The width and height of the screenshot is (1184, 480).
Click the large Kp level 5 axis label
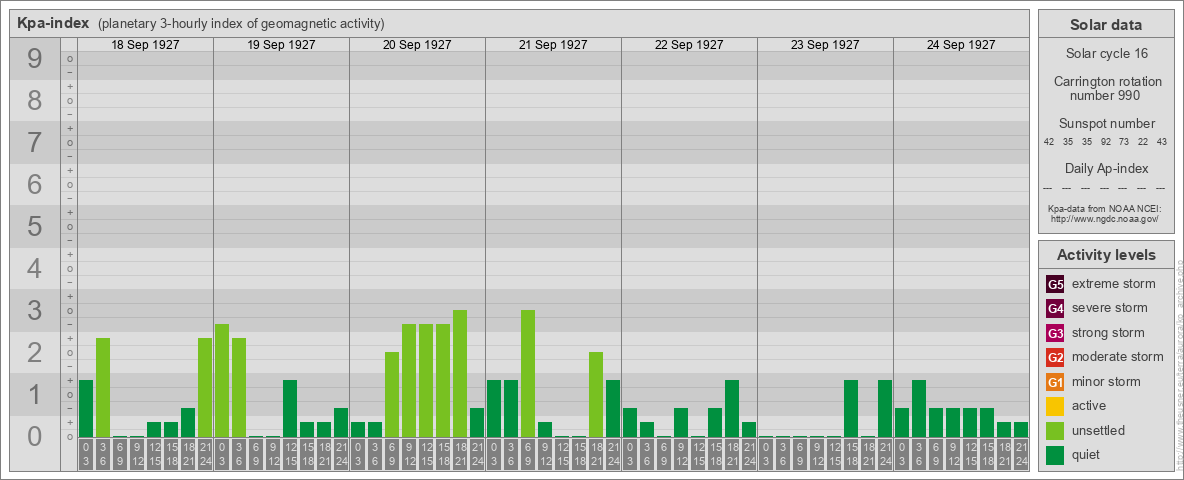(35, 226)
